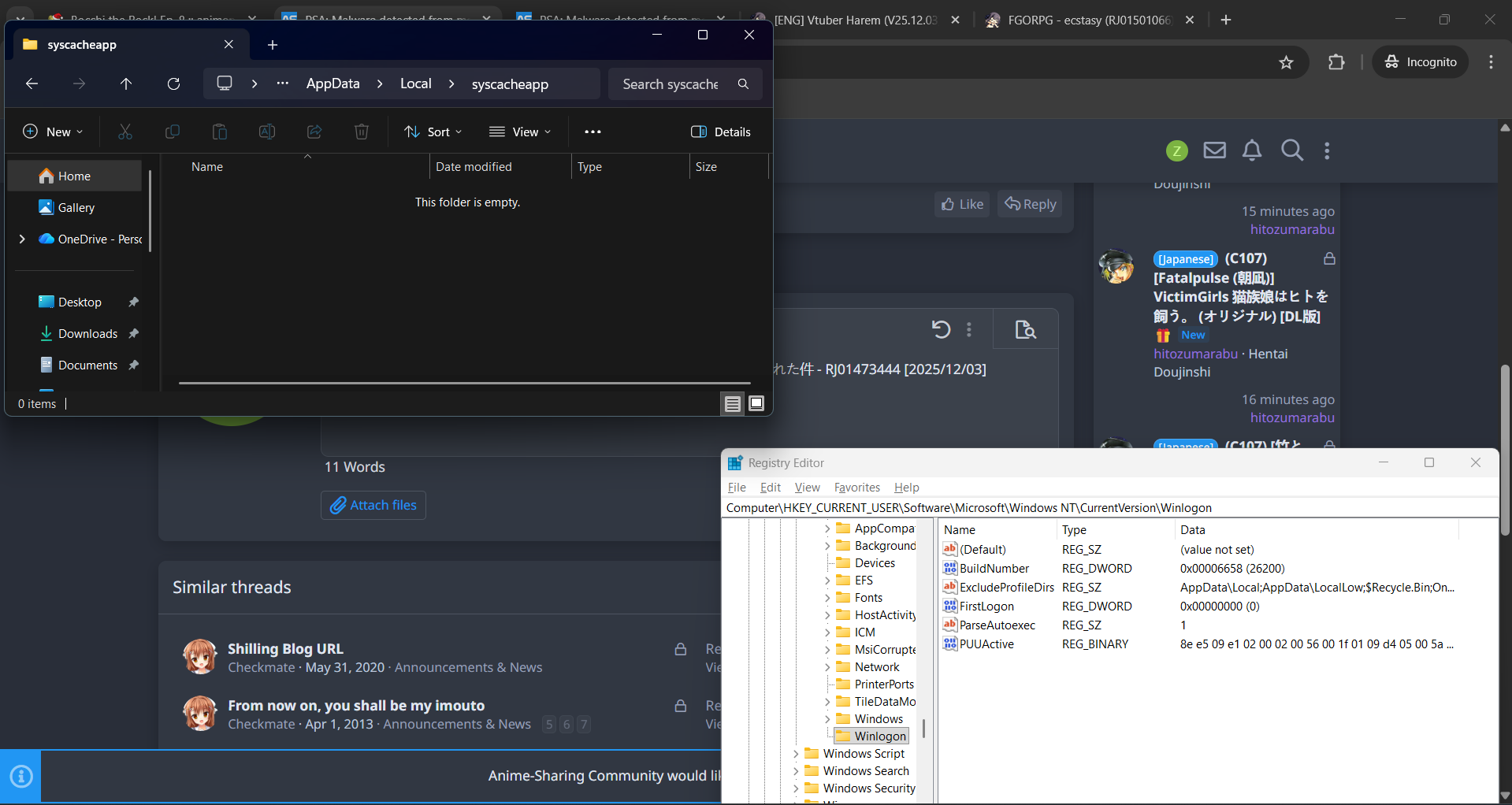This screenshot has height=805, width=1512.
Task: Click the undo icon in the reply editor
Action: click(x=941, y=329)
